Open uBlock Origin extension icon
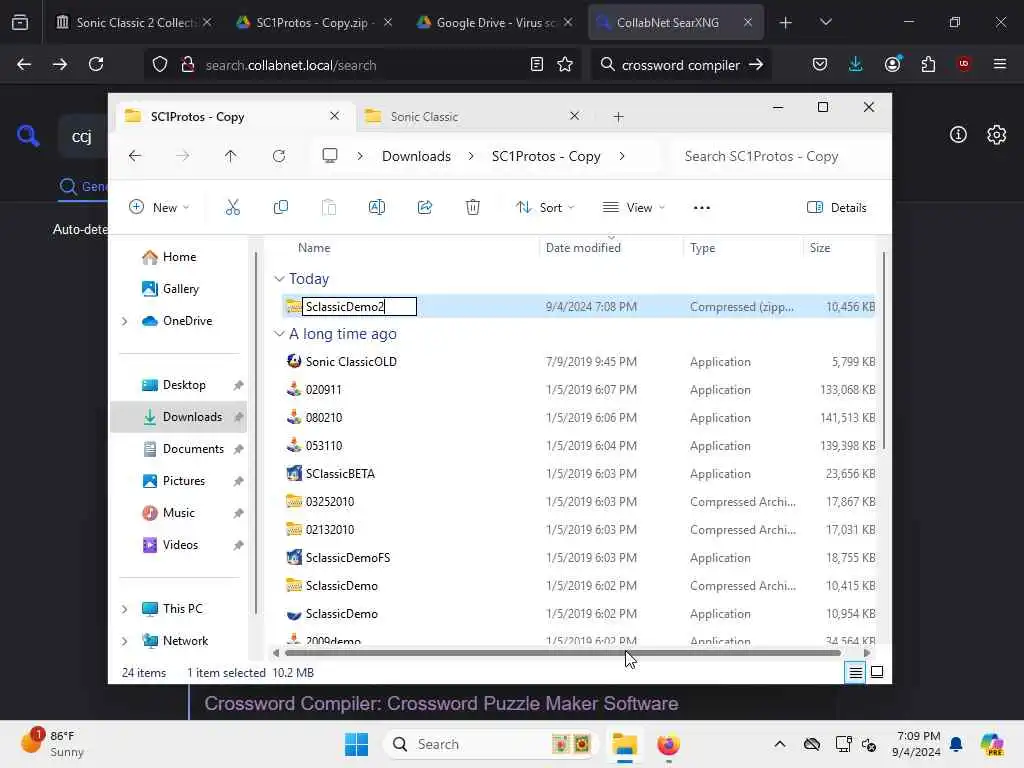1024x768 pixels. point(964,64)
